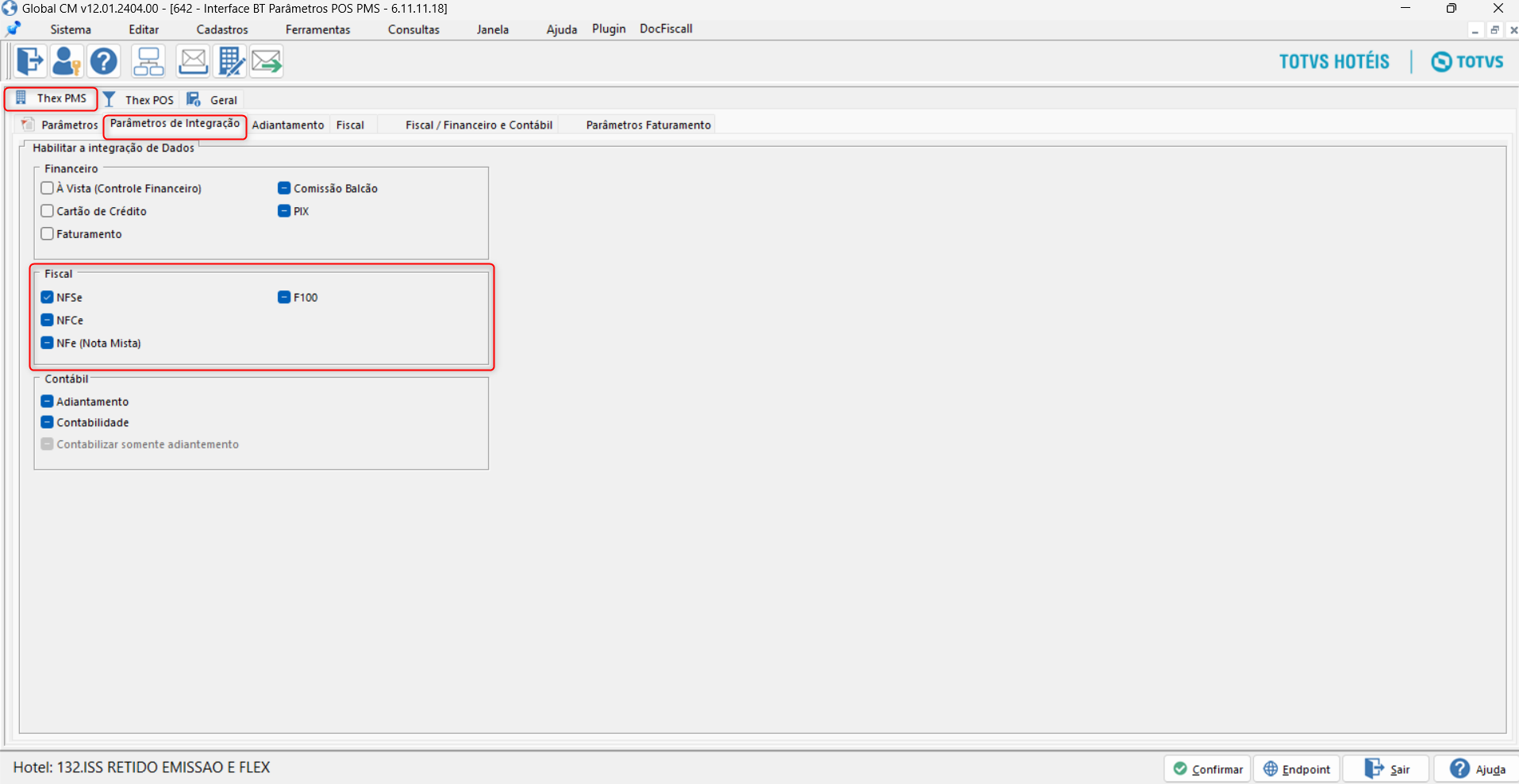1519x784 pixels.
Task: Click the Confirmar button
Action: click(1208, 768)
